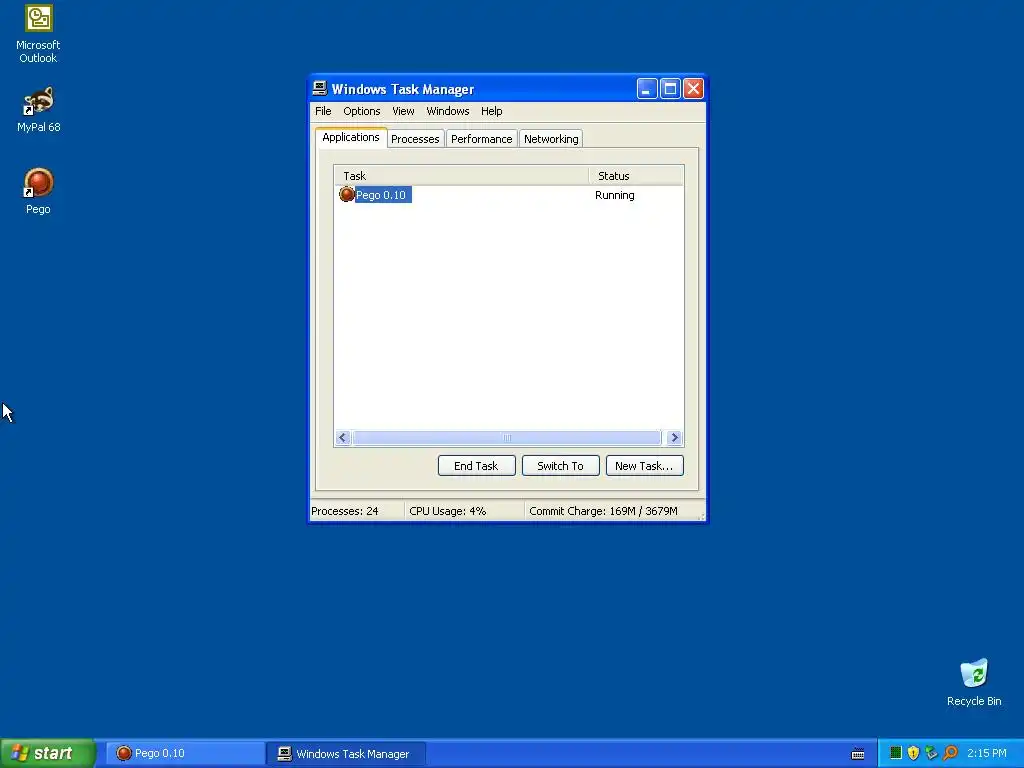Select the MyPal 68 desktop shortcut

(x=38, y=110)
